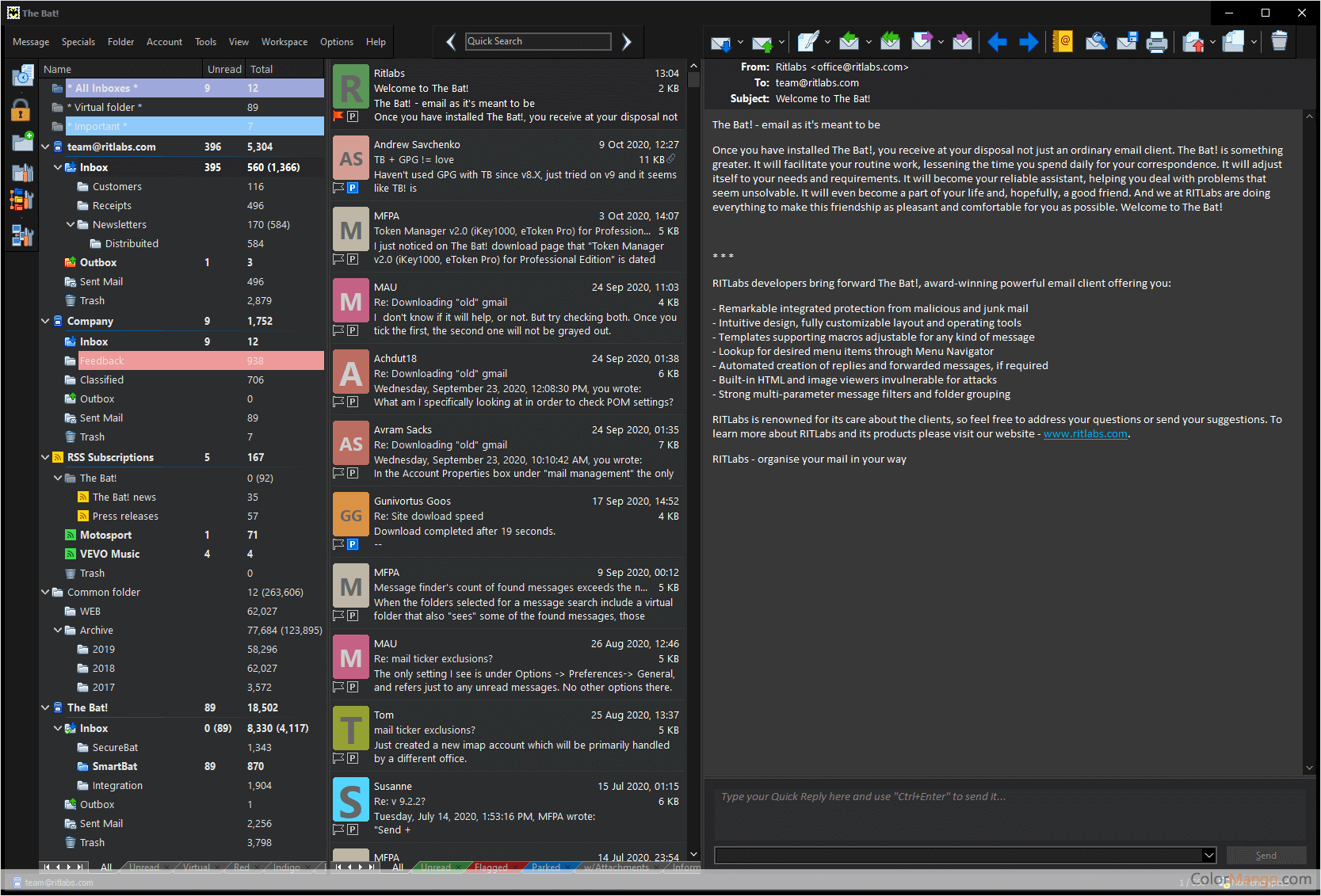Click the new folder icon with green plus
1321x896 pixels.
[x=22, y=141]
